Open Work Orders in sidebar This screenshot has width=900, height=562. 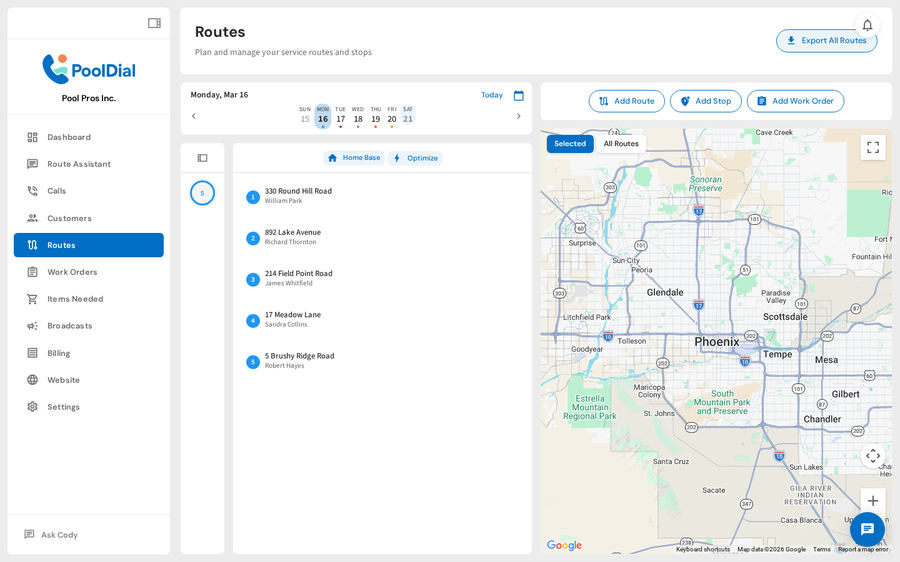click(72, 272)
